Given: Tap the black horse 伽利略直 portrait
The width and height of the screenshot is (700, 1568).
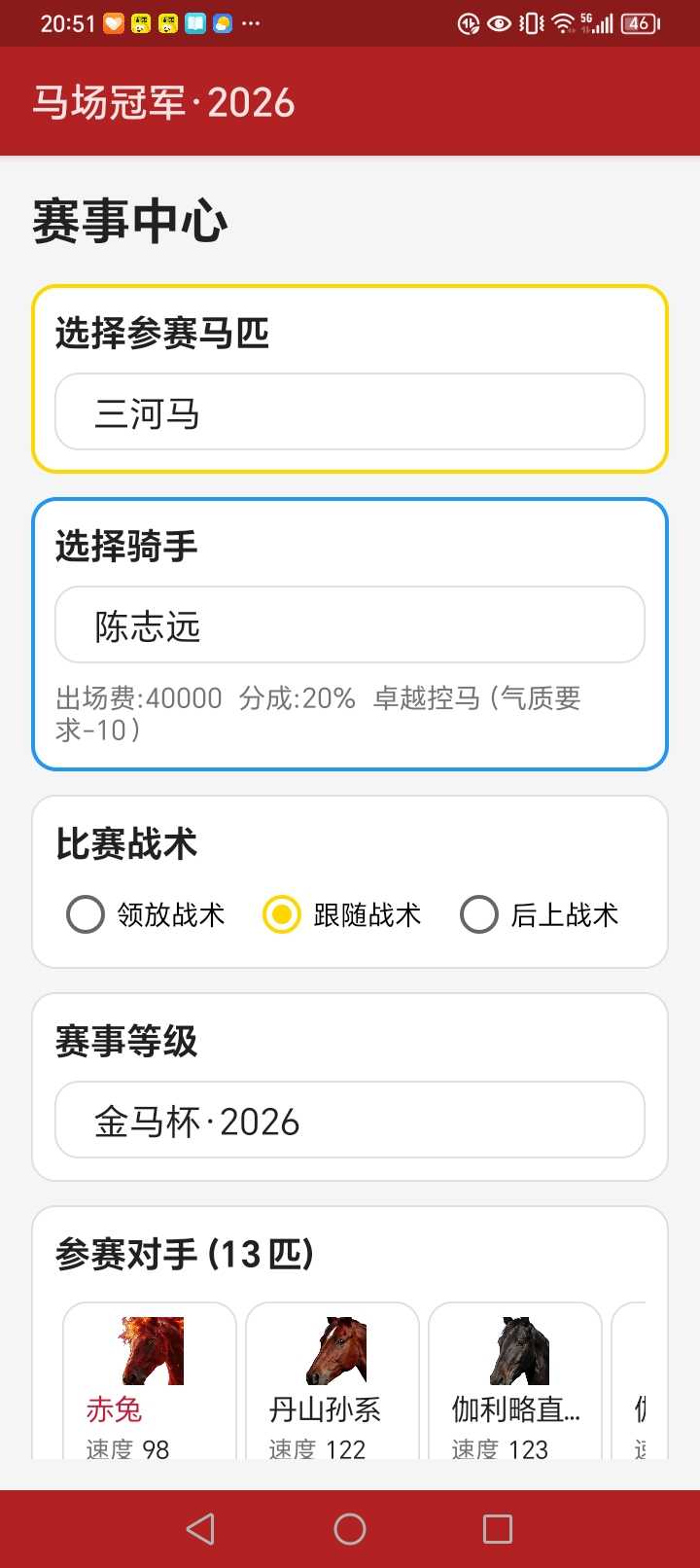Looking at the screenshot, I should pos(516,1351).
